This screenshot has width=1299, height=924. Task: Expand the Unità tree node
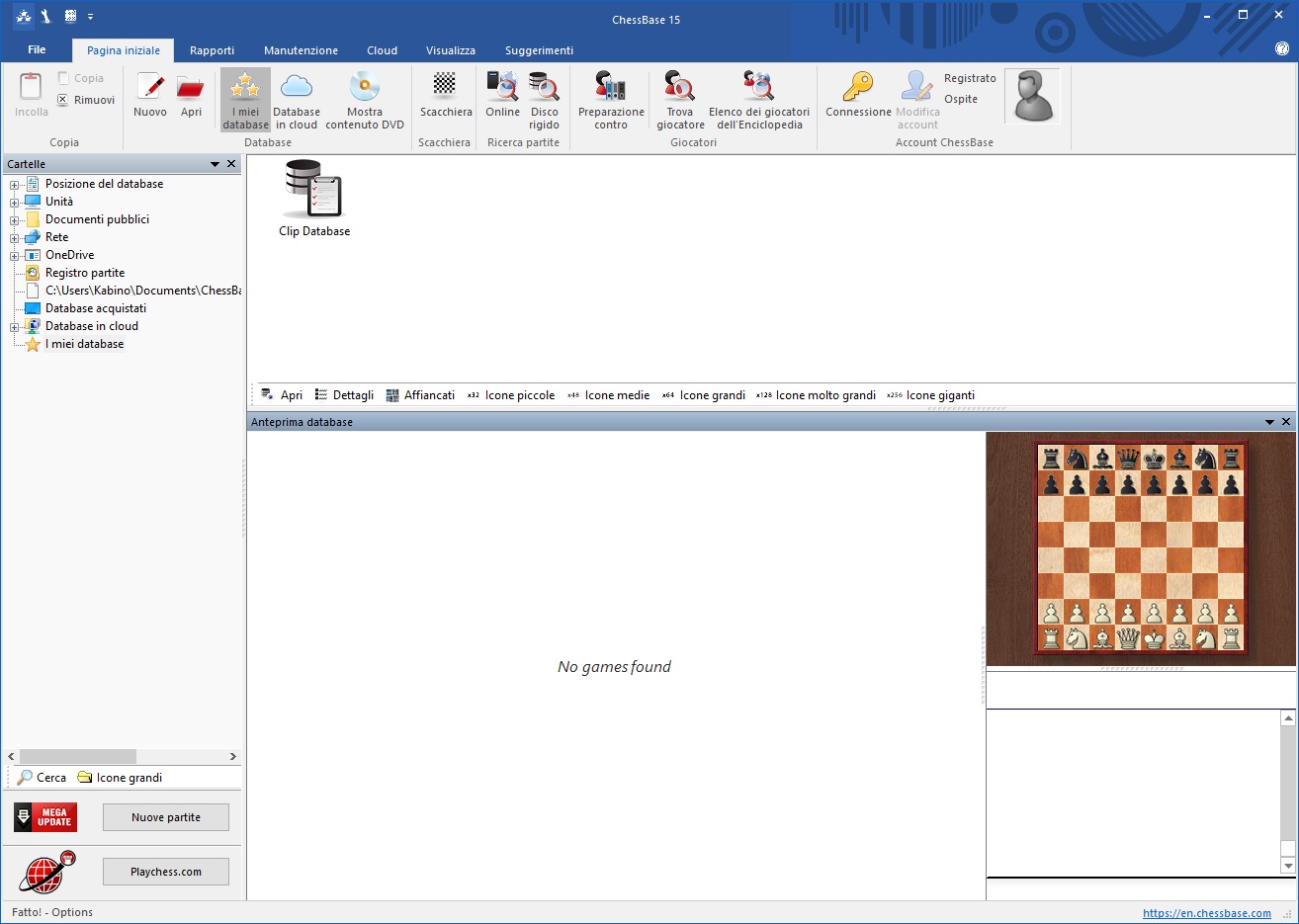15,203
